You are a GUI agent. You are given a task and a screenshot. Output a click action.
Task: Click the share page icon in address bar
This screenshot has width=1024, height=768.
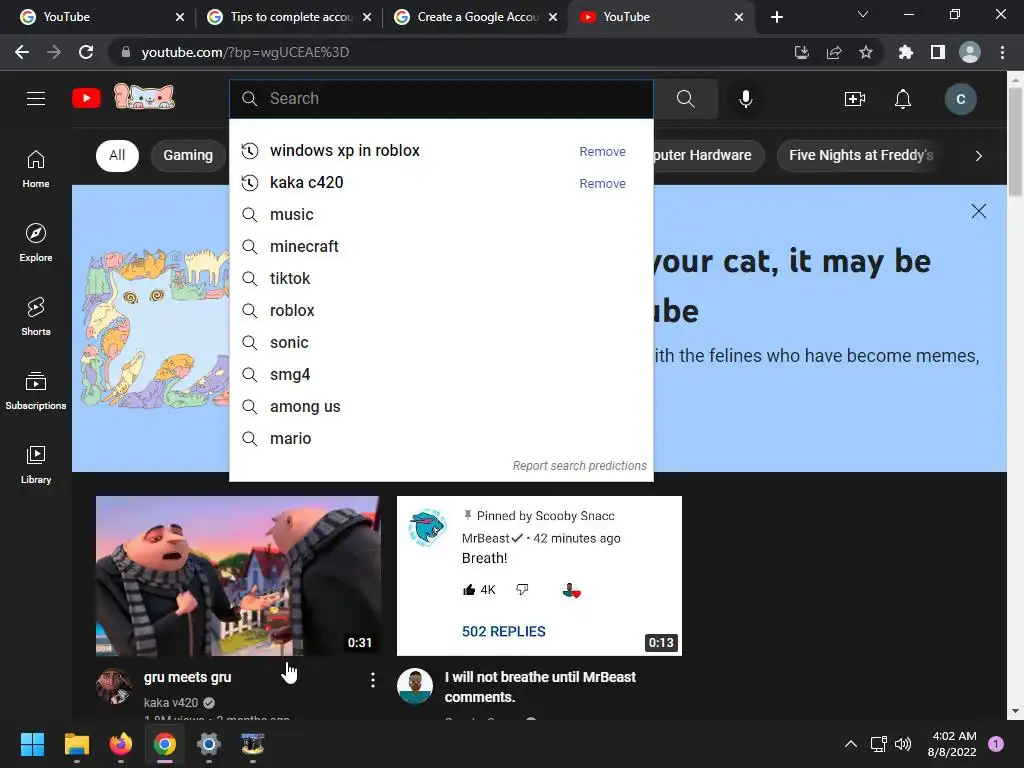click(x=834, y=52)
